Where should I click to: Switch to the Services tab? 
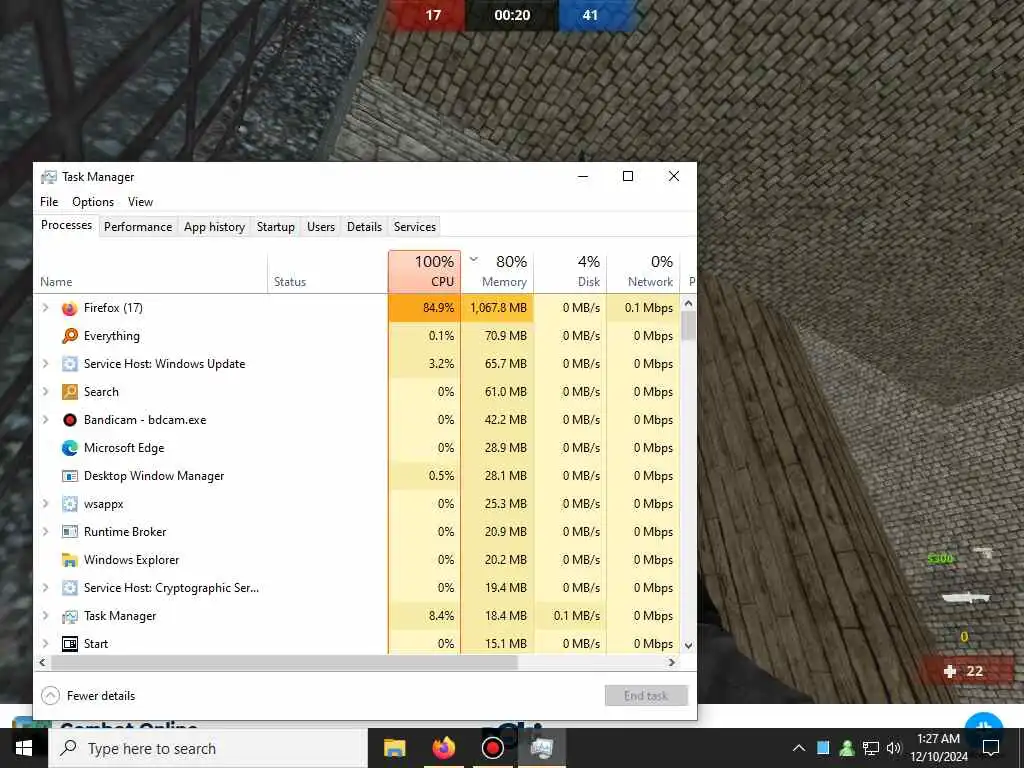click(x=415, y=227)
